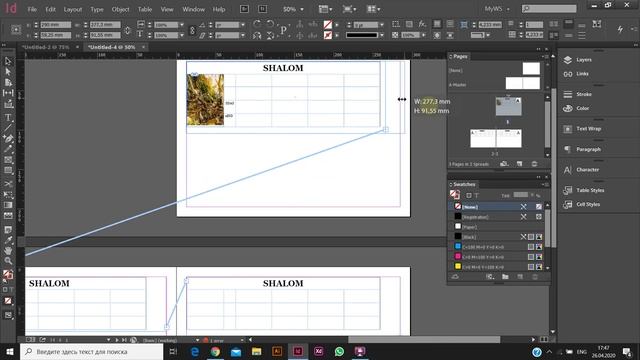
Task: Toggle constrain proportions for scaling link
Action: (192, 30)
